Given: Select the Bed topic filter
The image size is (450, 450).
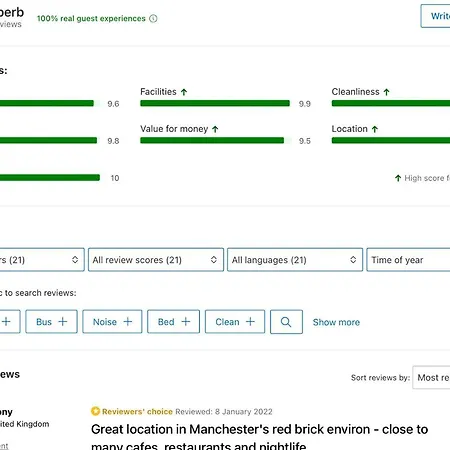Looking at the screenshot, I should (x=173, y=322).
